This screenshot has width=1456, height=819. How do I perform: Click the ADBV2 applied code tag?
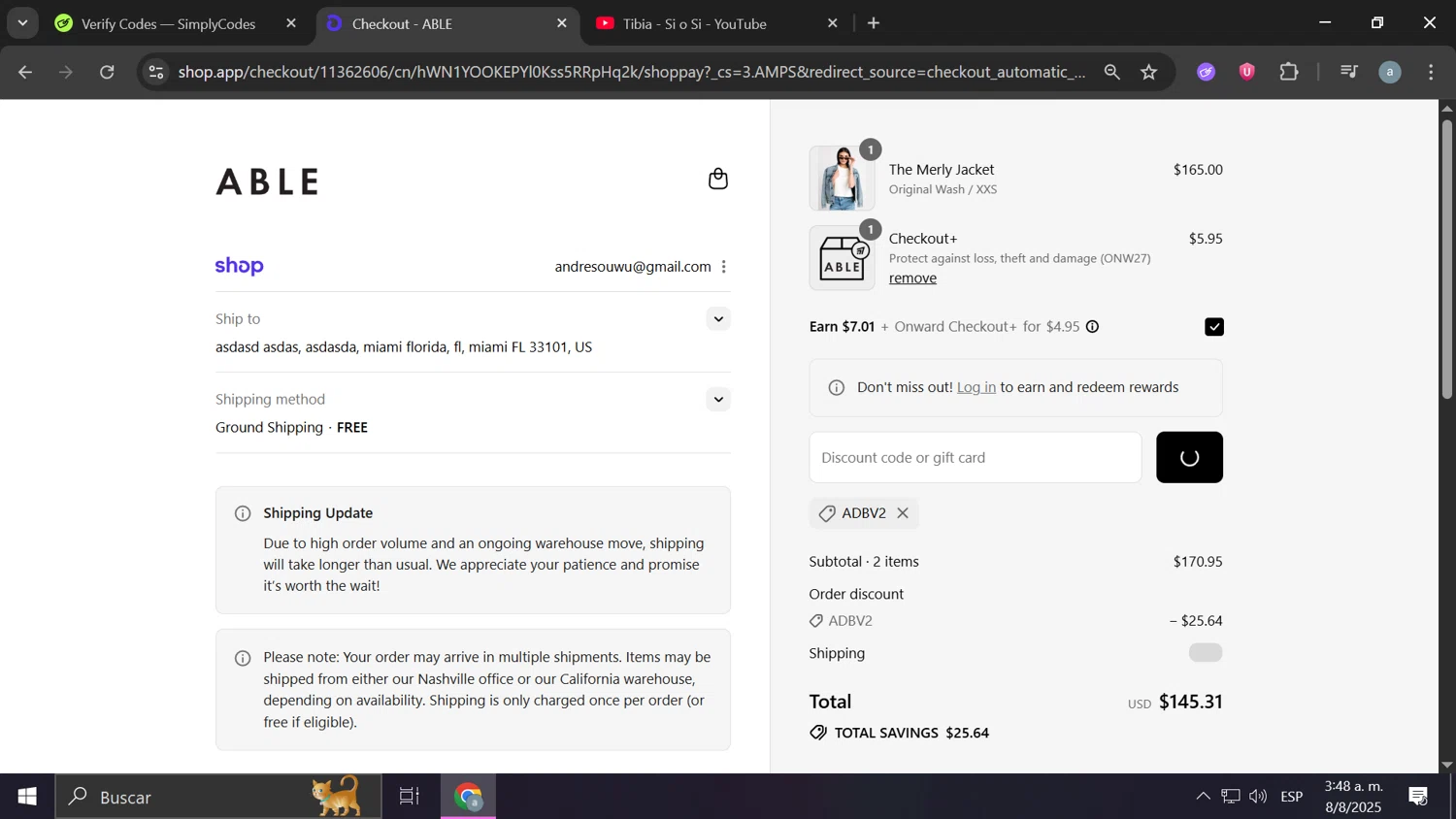click(x=863, y=513)
